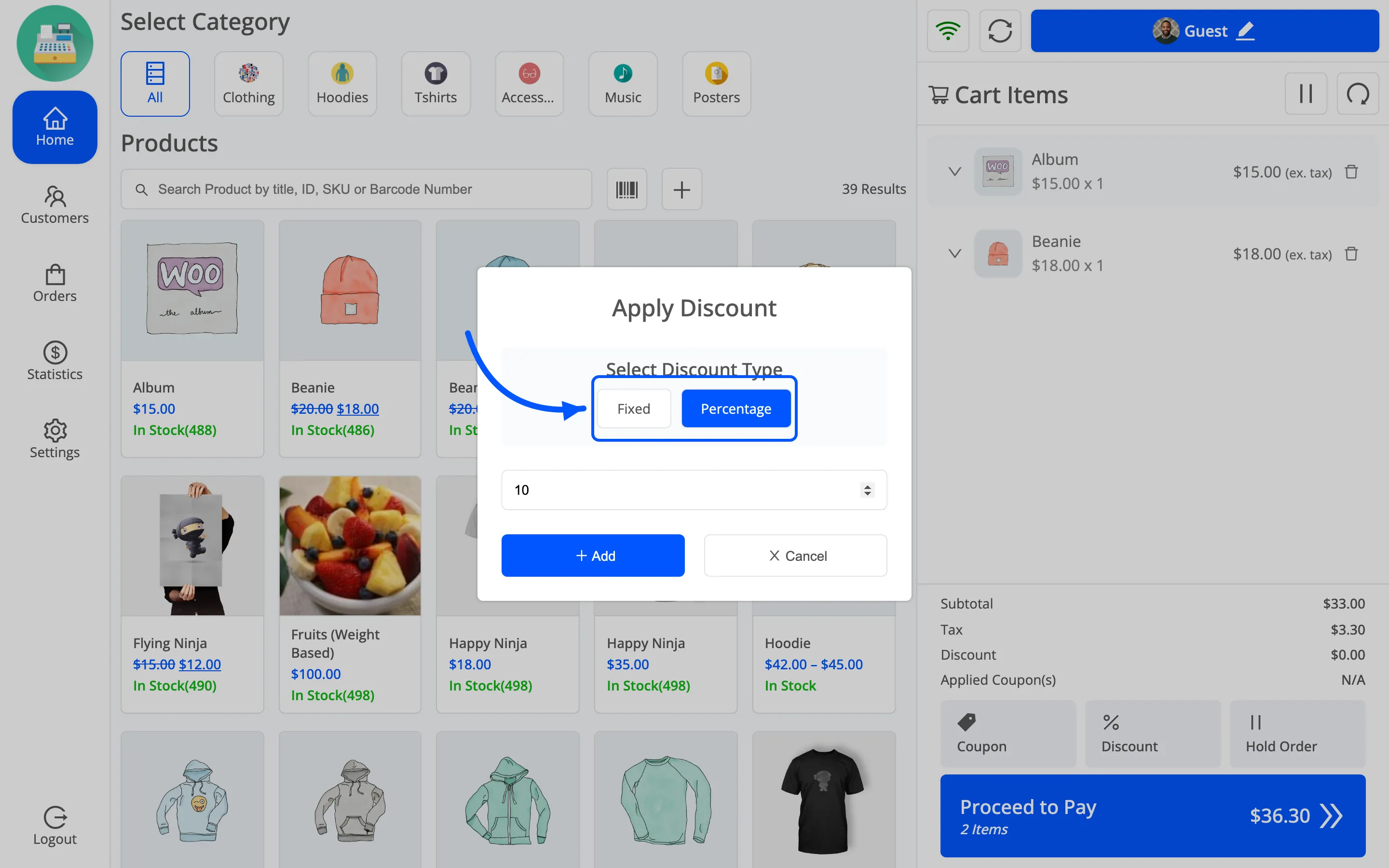The width and height of the screenshot is (1389, 868).
Task: Cancel the Apply Discount dialog
Action: click(x=795, y=555)
